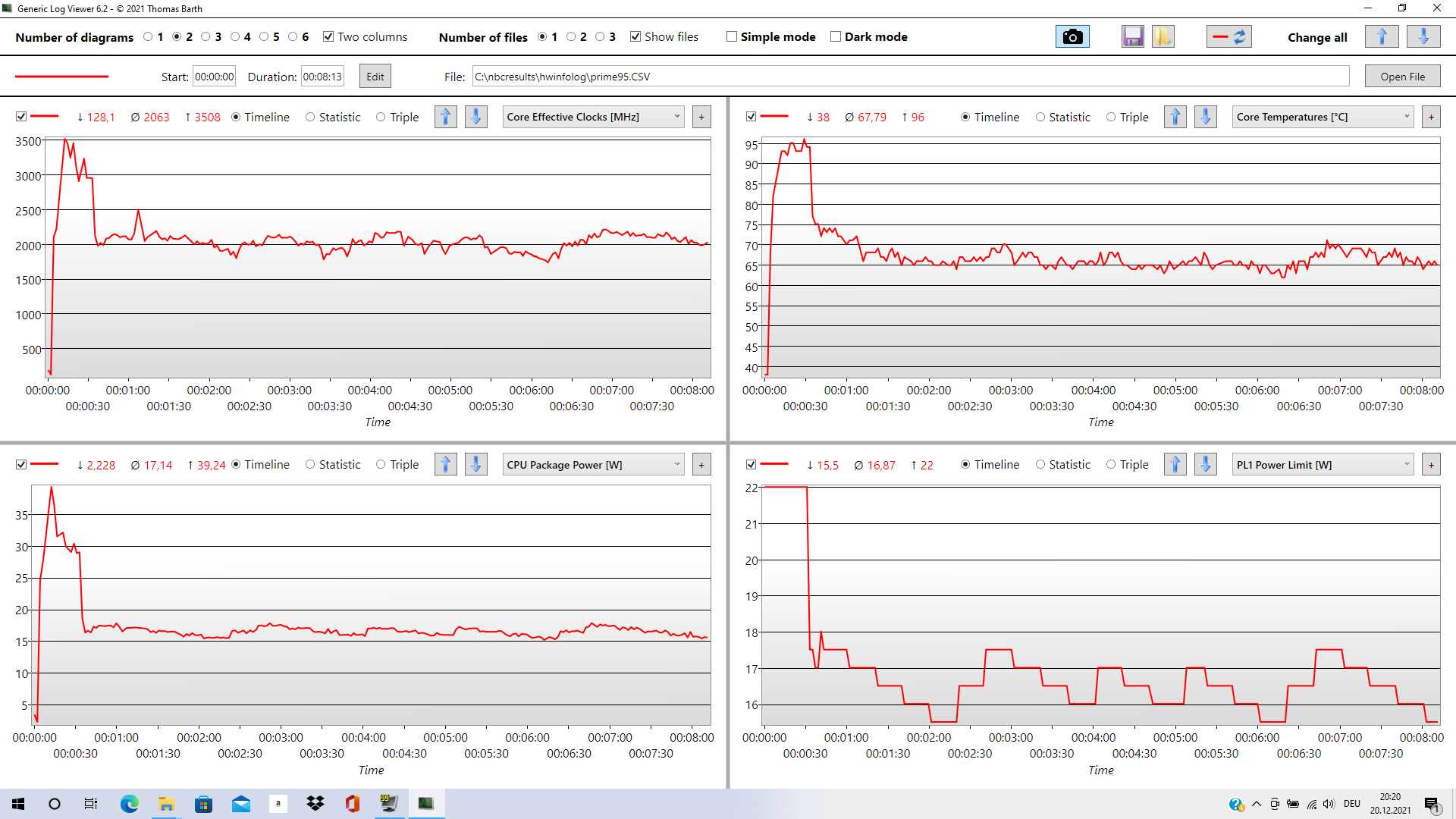The image size is (1456, 819).
Task: Open PL1 Power Limit dropdown
Action: click(x=1323, y=464)
